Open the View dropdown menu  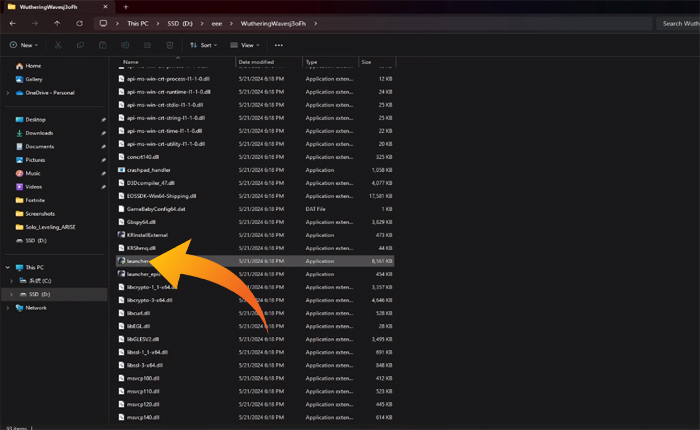246,45
